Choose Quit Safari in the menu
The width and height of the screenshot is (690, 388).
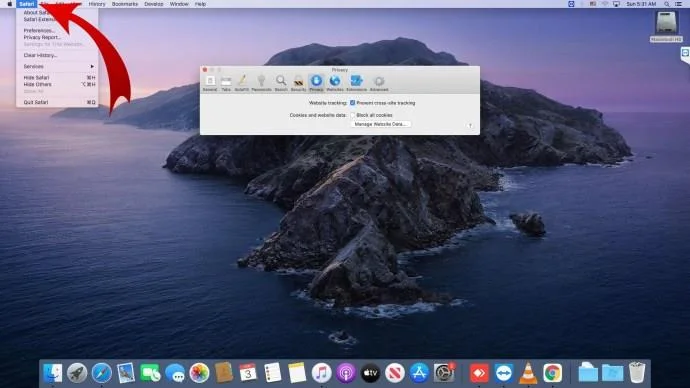tap(57, 102)
